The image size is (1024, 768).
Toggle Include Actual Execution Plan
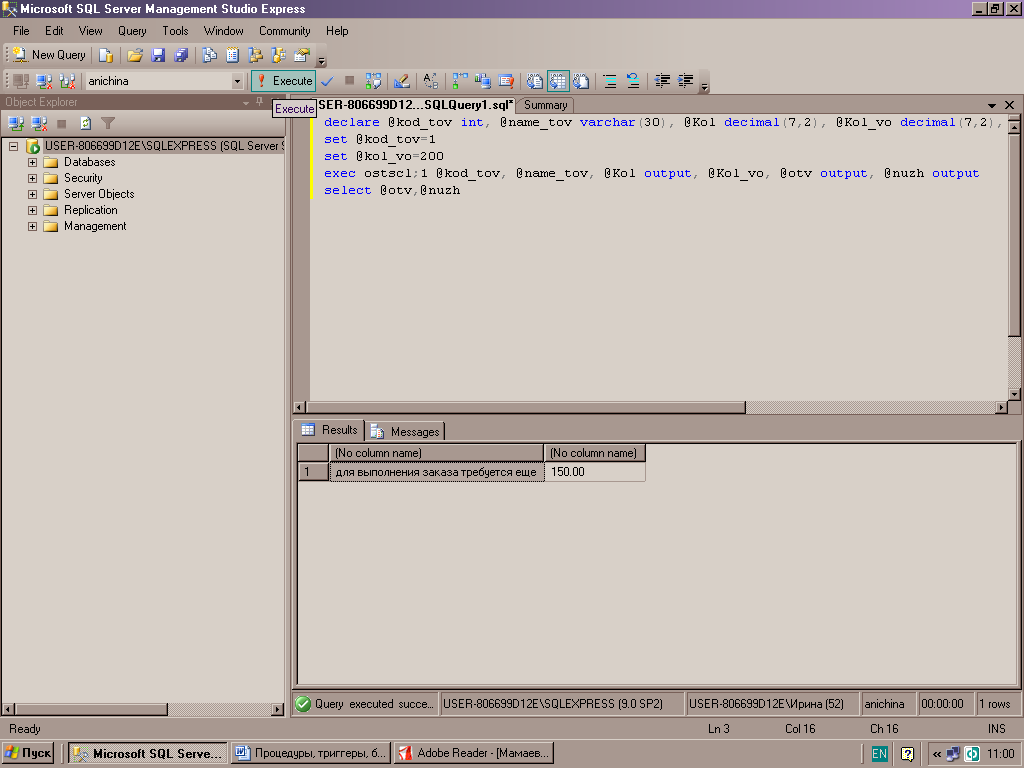(460, 81)
